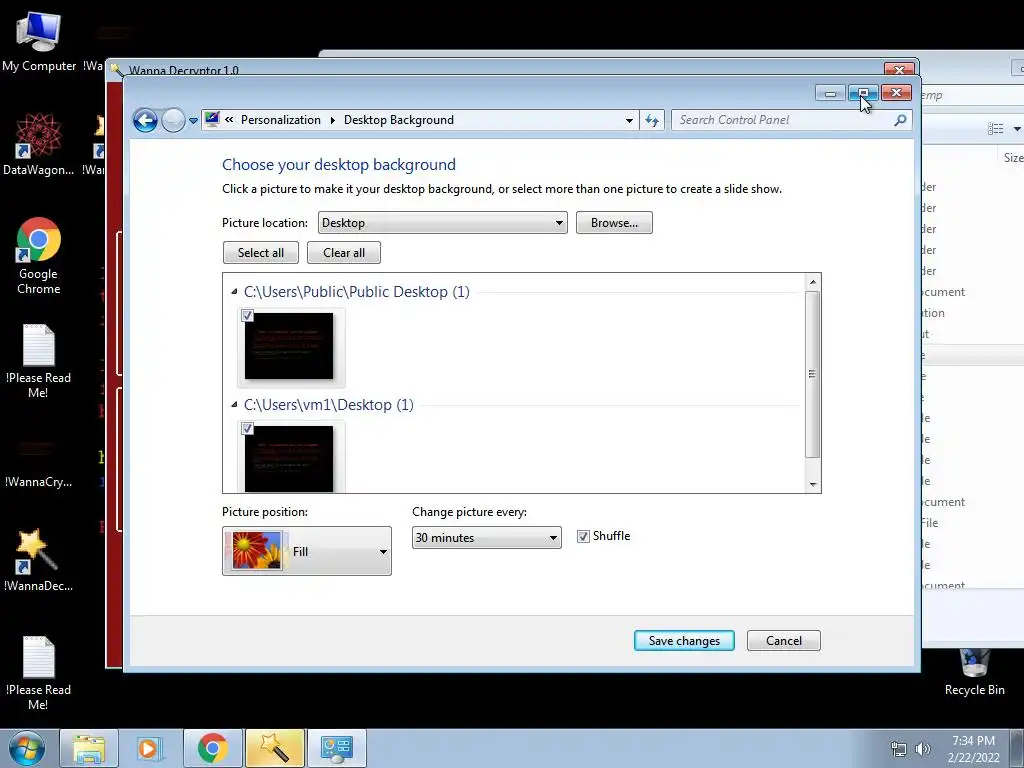Switch to Wanna Decryptor taskbar item
This screenshot has height=768, width=1024.
[x=274, y=748]
